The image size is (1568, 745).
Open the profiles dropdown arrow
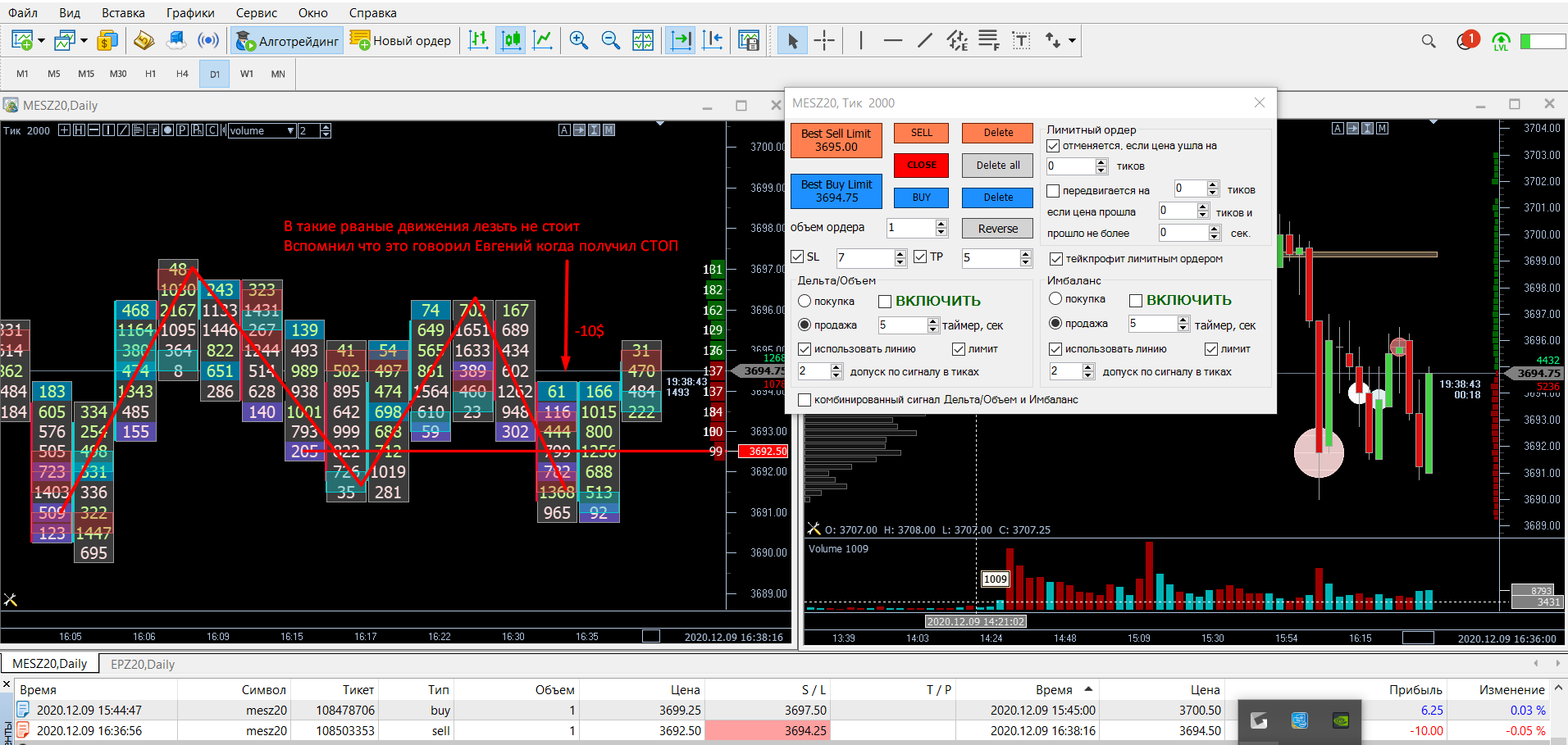(x=84, y=40)
